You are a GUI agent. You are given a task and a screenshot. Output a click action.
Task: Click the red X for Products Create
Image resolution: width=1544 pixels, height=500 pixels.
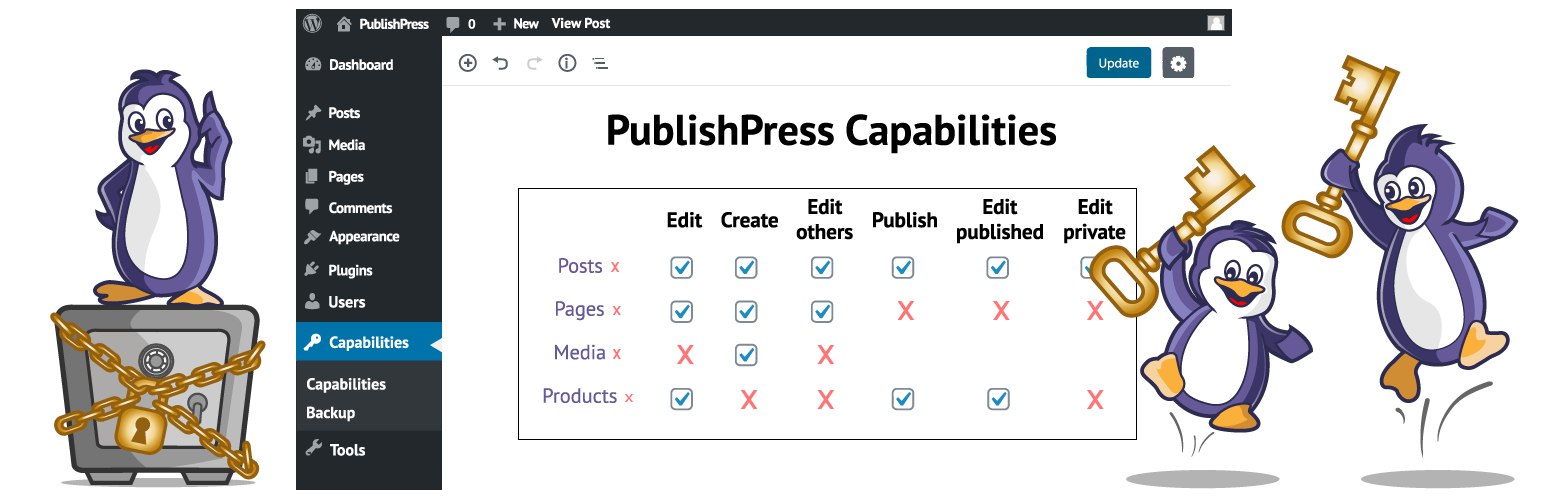click(748, 400)
